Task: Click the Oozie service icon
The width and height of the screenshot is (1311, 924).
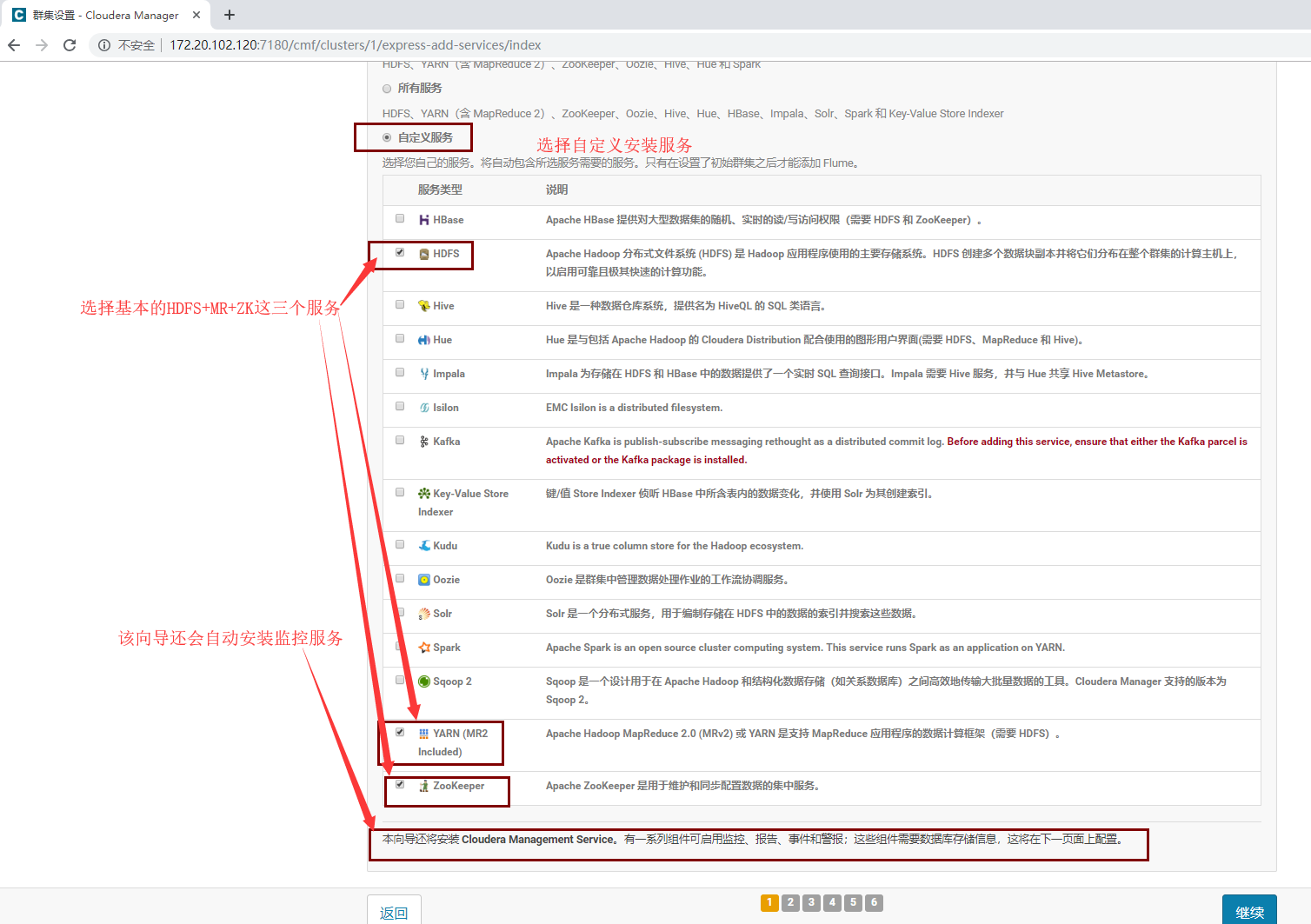Action: 424,580
